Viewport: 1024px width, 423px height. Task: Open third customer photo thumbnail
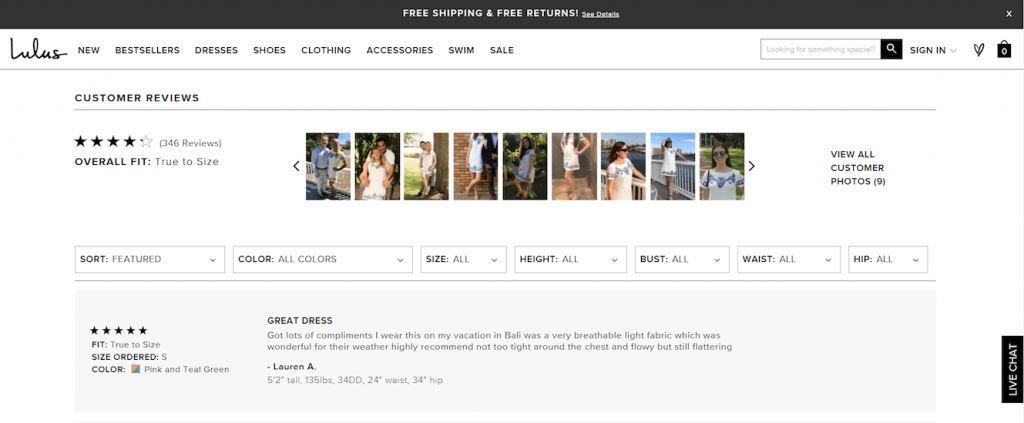click(x=426, y=166)
